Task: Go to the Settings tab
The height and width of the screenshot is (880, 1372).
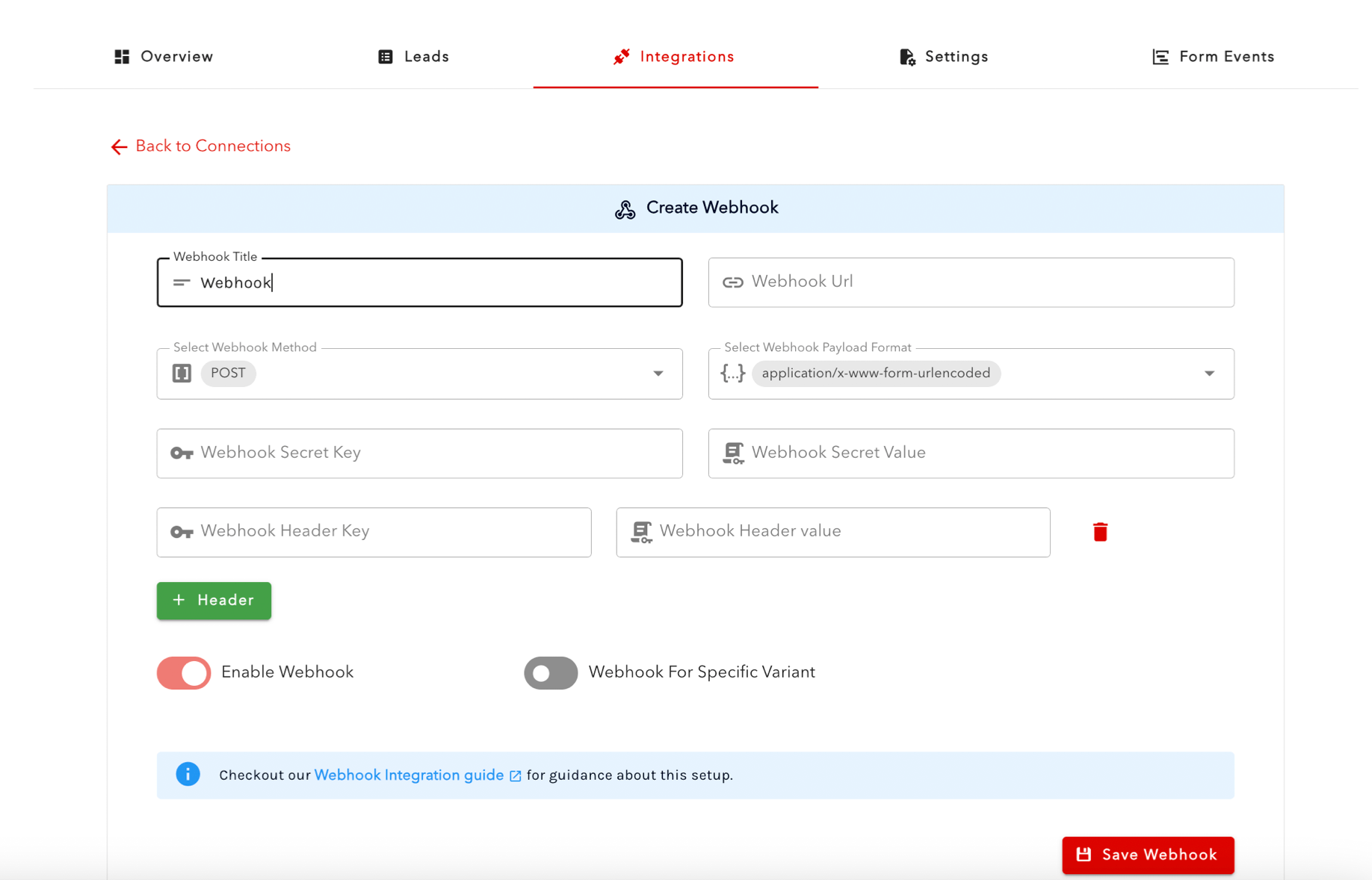Action: point(944,57)
